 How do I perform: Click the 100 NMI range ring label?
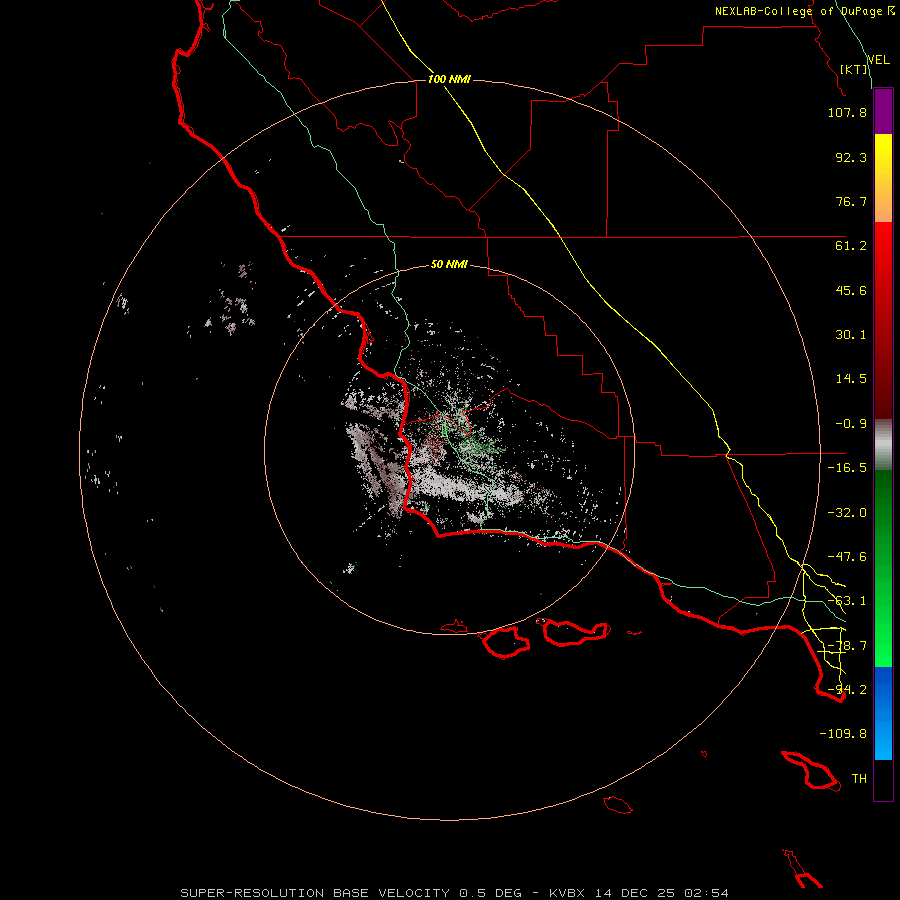[449, 79]
